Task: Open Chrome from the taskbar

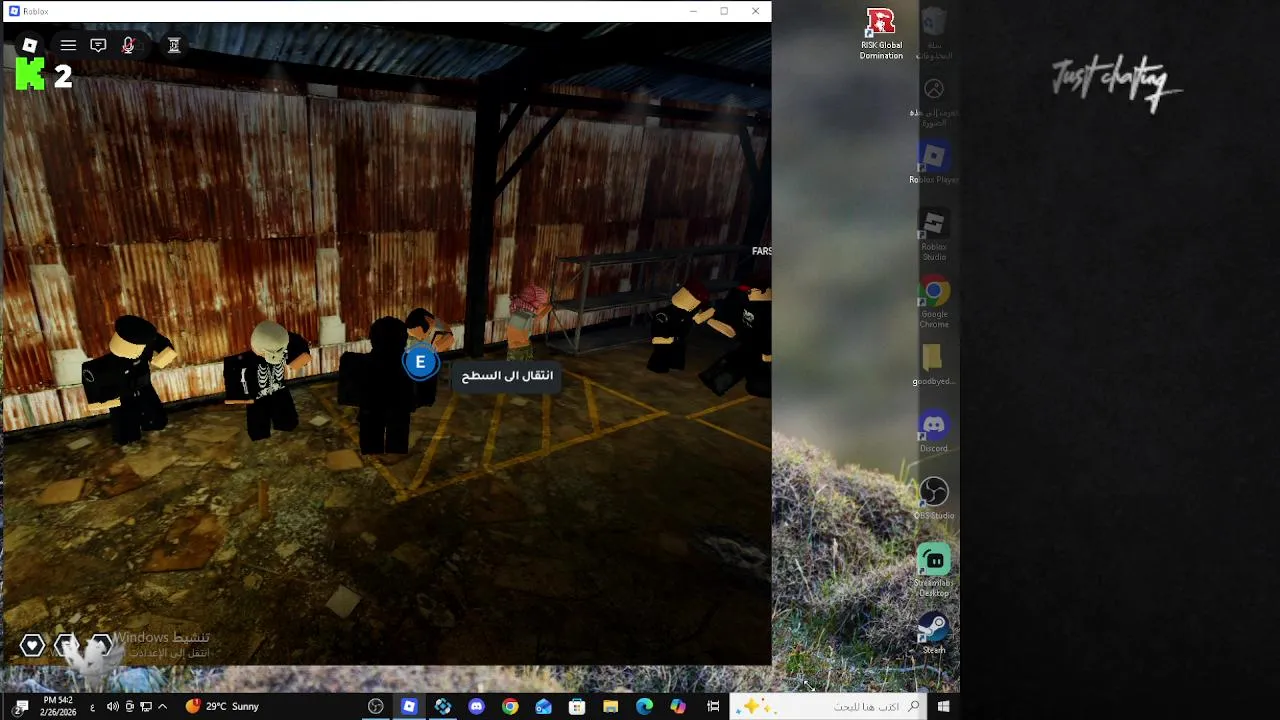Action: [x=510, y=707]
